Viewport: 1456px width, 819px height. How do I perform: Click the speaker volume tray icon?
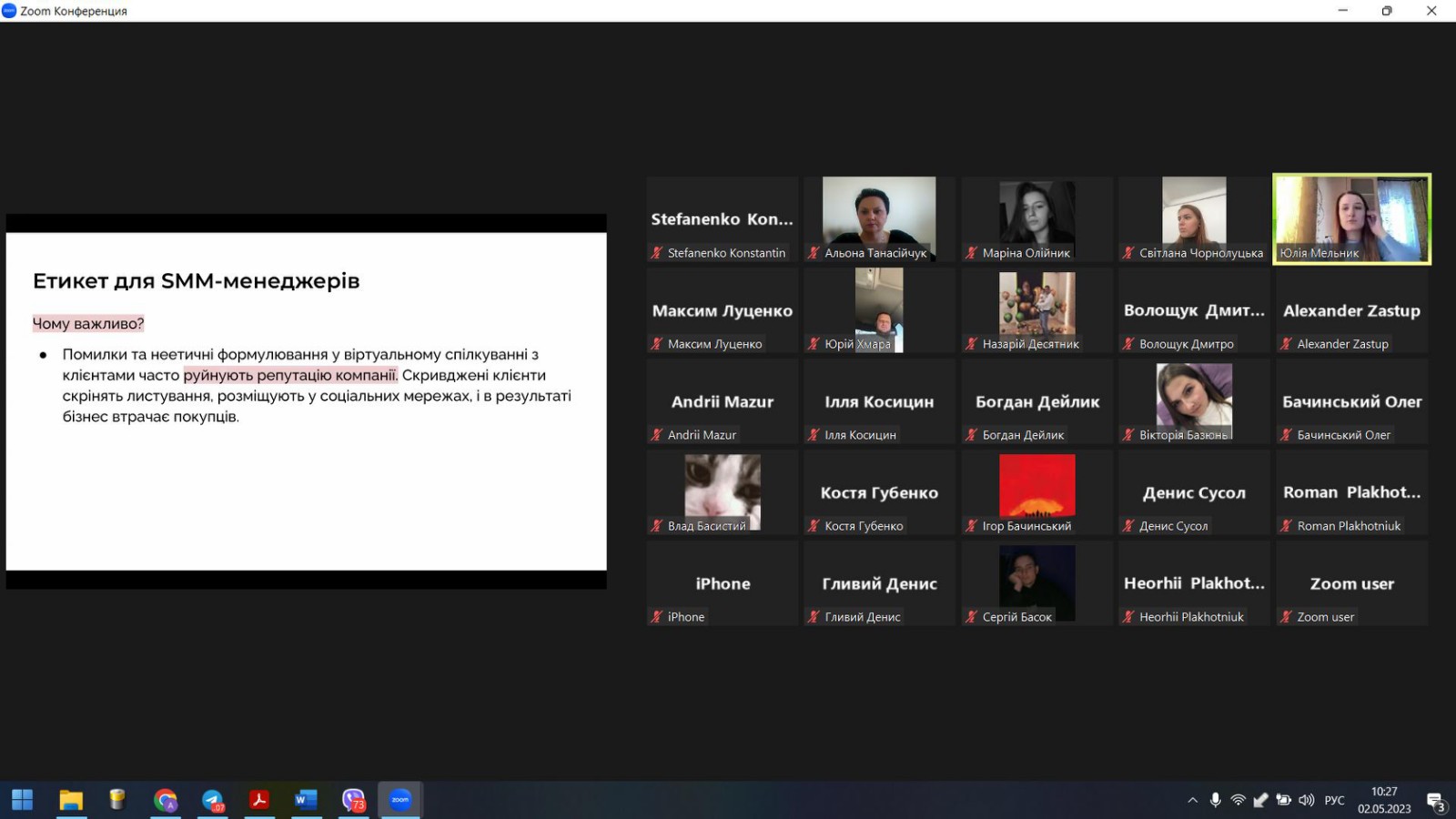(1306, 800)
